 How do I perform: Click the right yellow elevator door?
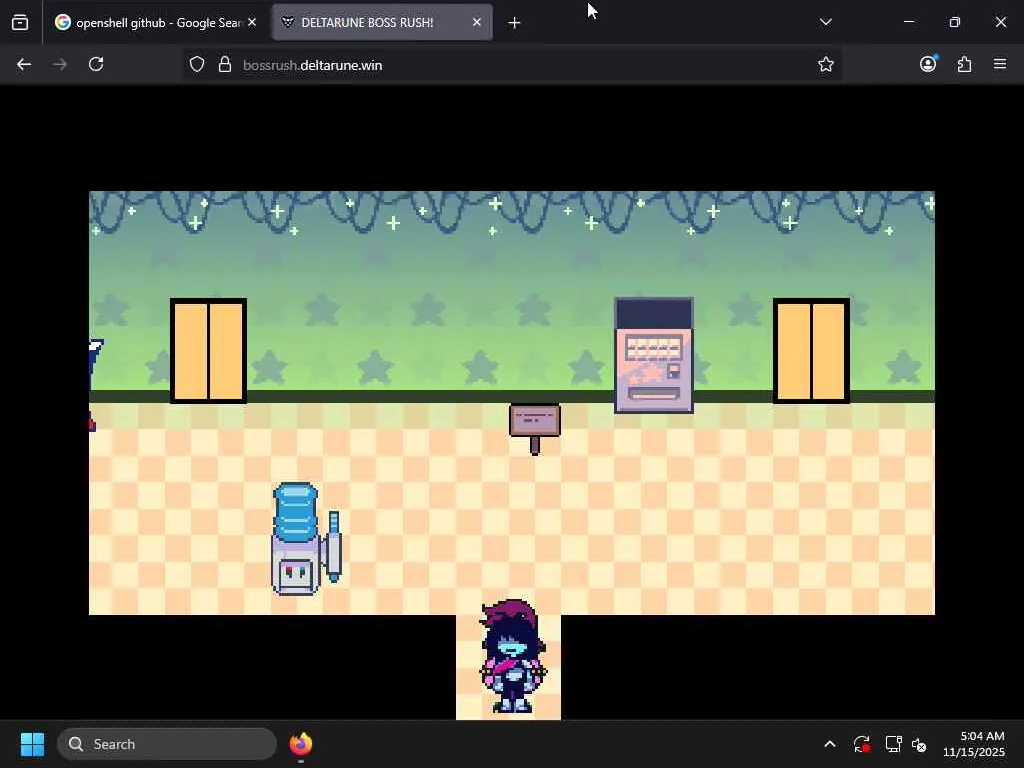coord(811,351)
